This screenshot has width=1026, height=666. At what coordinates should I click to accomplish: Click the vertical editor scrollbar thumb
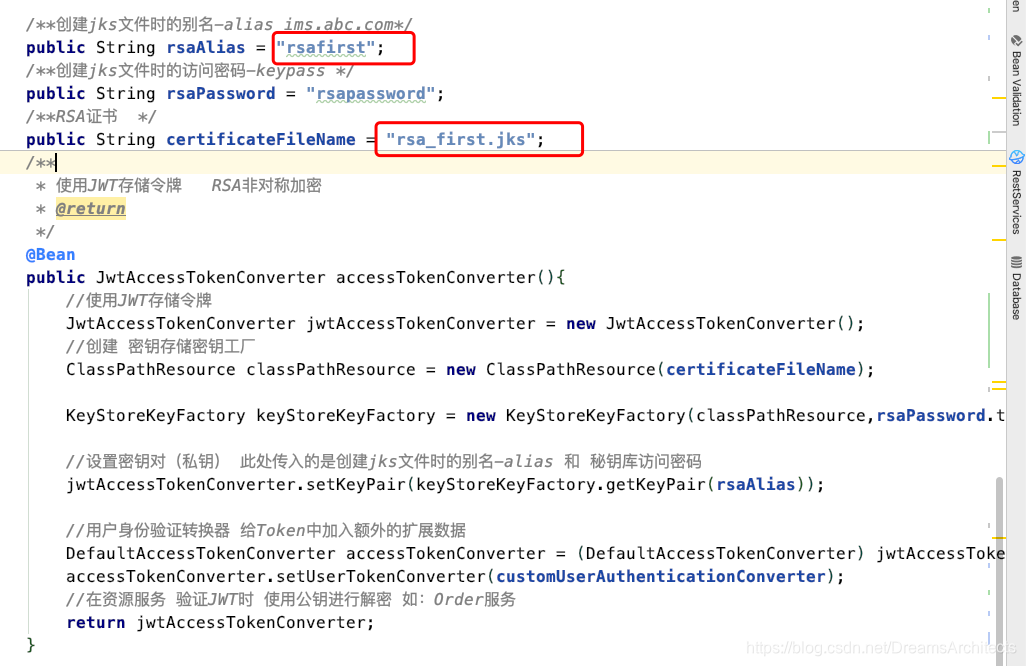[x=999, y=570]
